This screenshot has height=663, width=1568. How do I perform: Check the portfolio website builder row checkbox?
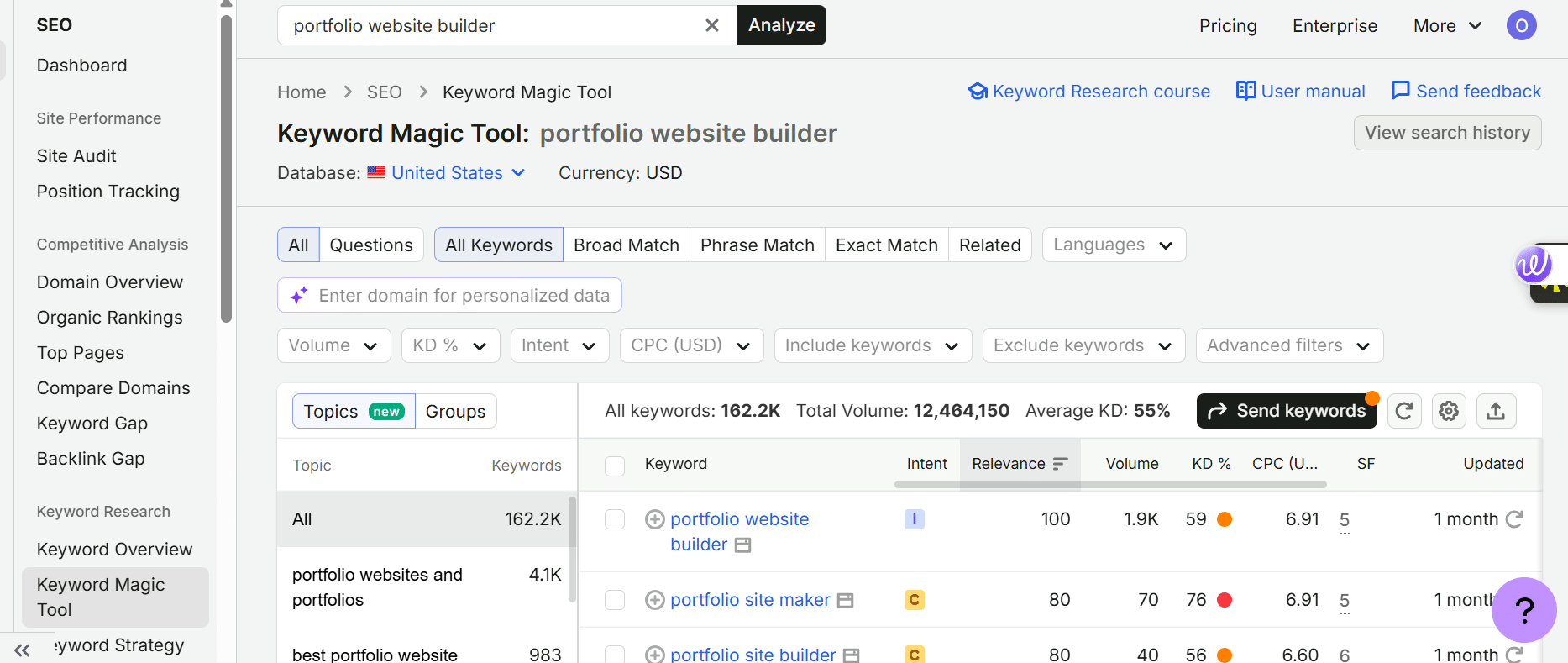pyautogui.click(x=615, y=519)
